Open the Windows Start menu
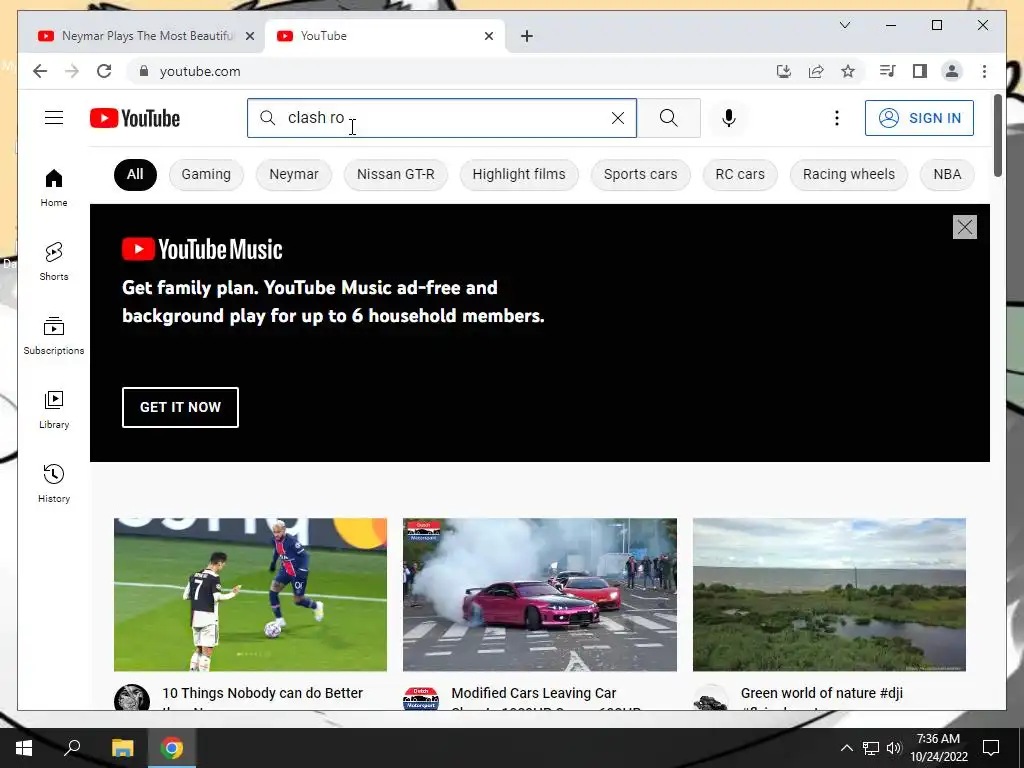 (x=24, y=748)
